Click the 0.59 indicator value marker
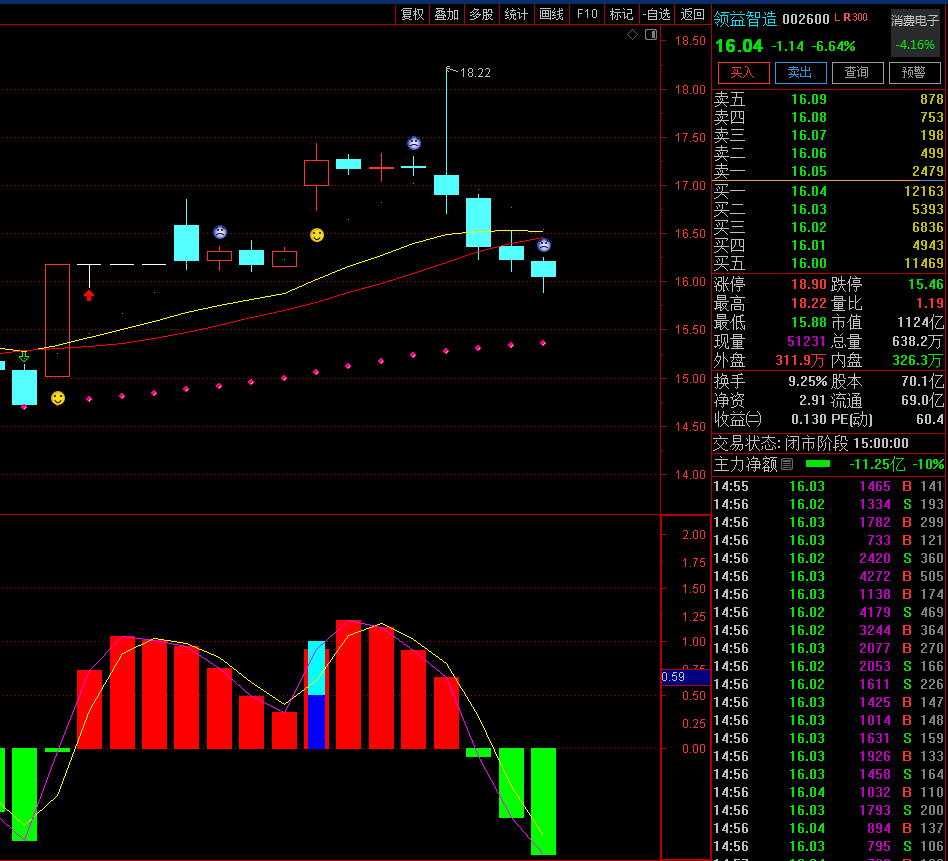Viewport: 948px width, 861px height. coord(685,677)
